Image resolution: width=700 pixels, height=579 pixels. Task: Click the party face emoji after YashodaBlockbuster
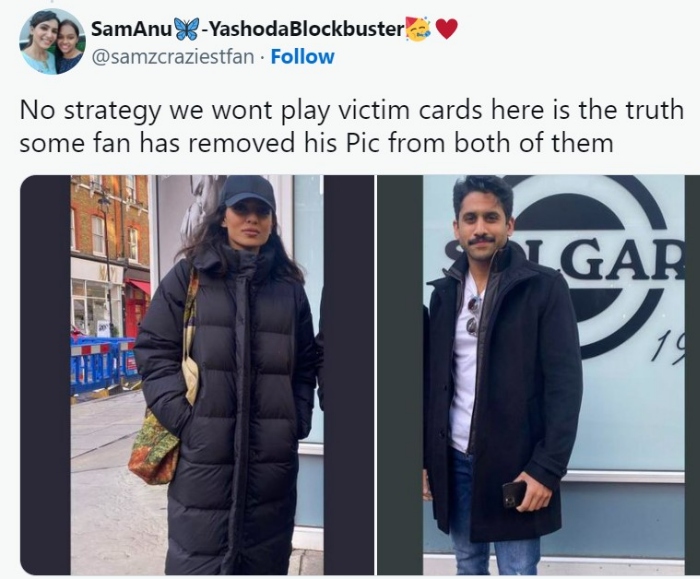click(417, 28)
